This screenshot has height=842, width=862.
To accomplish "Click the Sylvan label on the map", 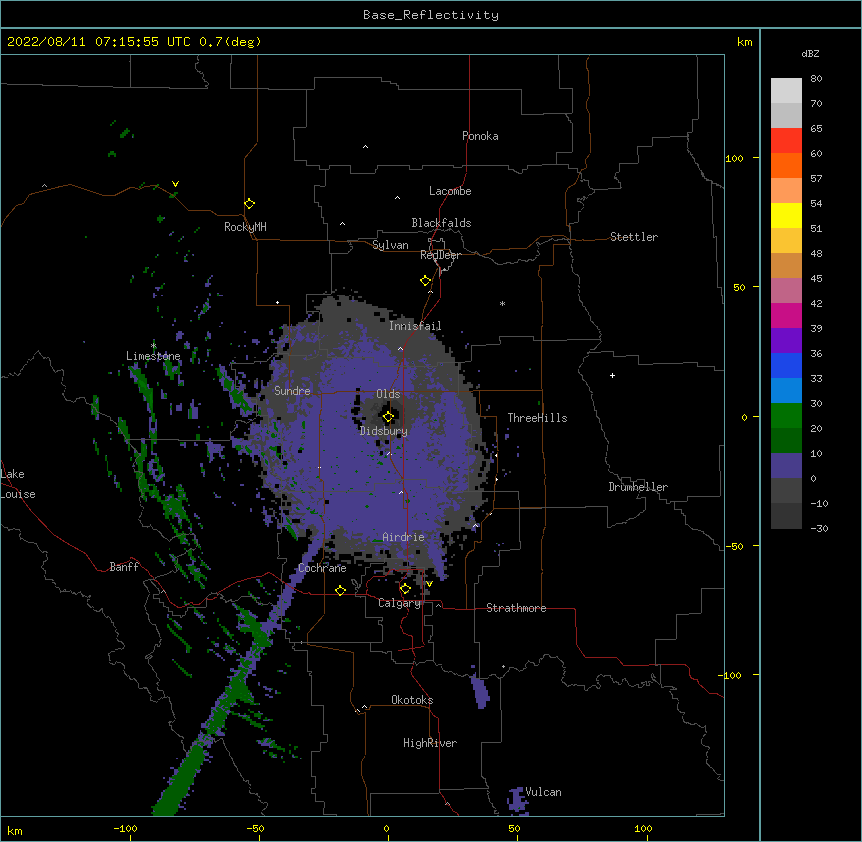I will [x=390, y=245].
